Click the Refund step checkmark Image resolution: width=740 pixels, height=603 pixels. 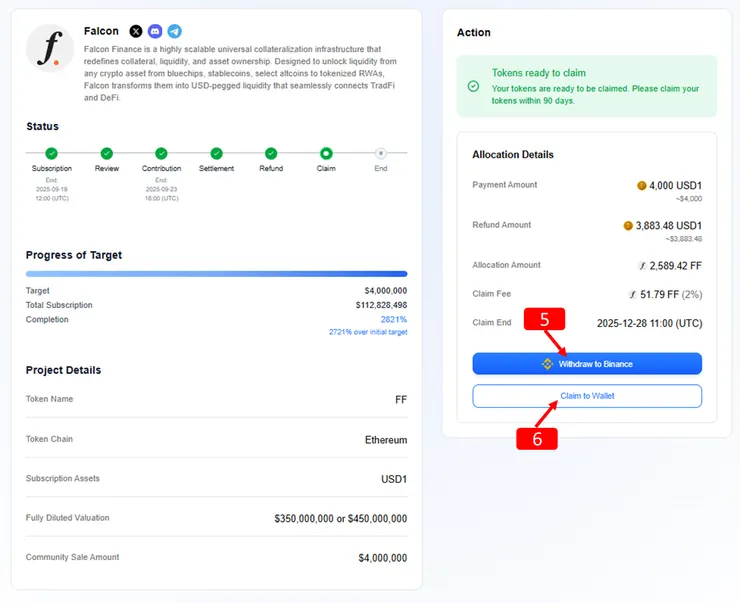tap(271, 153)
